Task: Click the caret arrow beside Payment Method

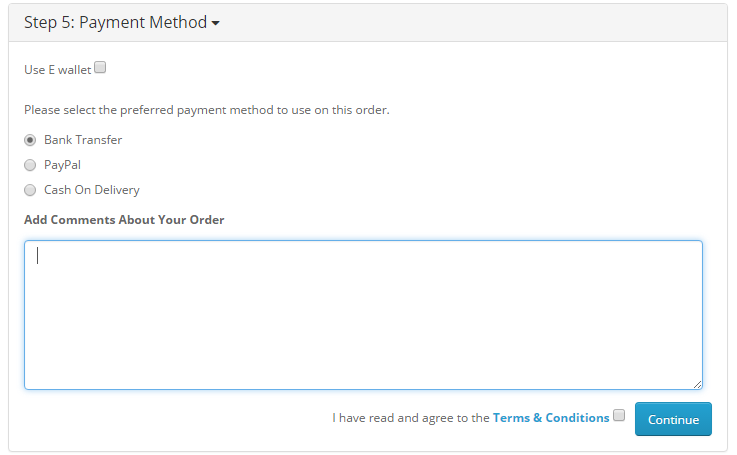Action: tap(215, 23)
